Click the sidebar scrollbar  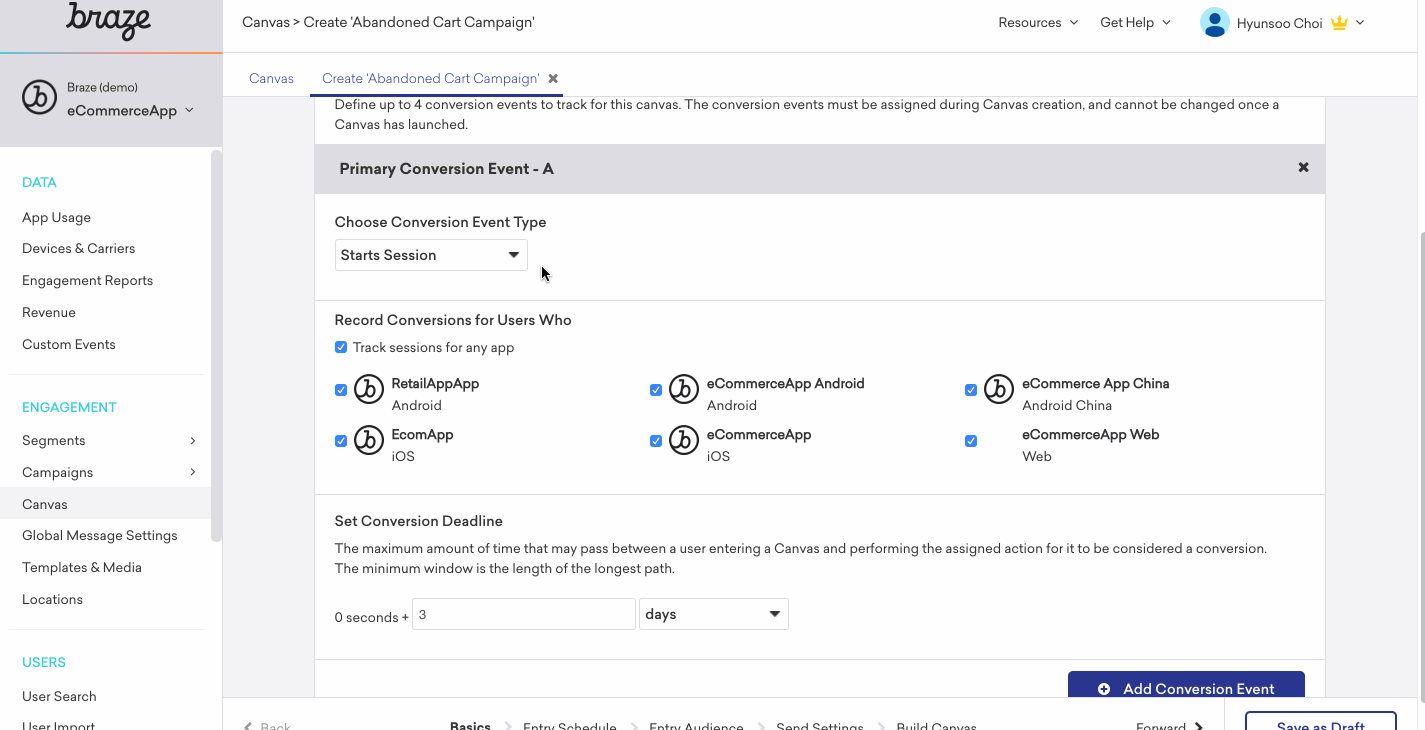point(216,346)
